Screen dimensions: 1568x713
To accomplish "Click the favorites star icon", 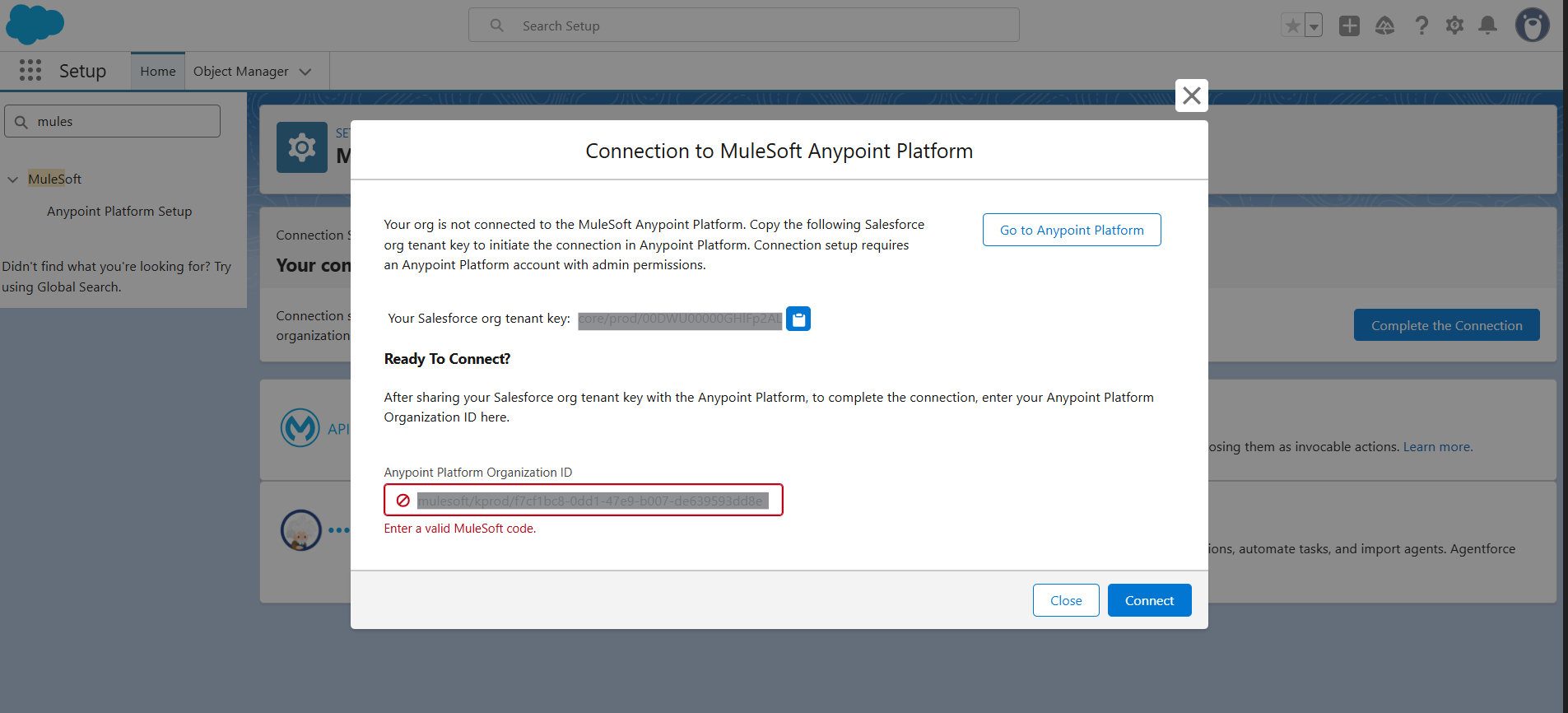I will 1292,26.
